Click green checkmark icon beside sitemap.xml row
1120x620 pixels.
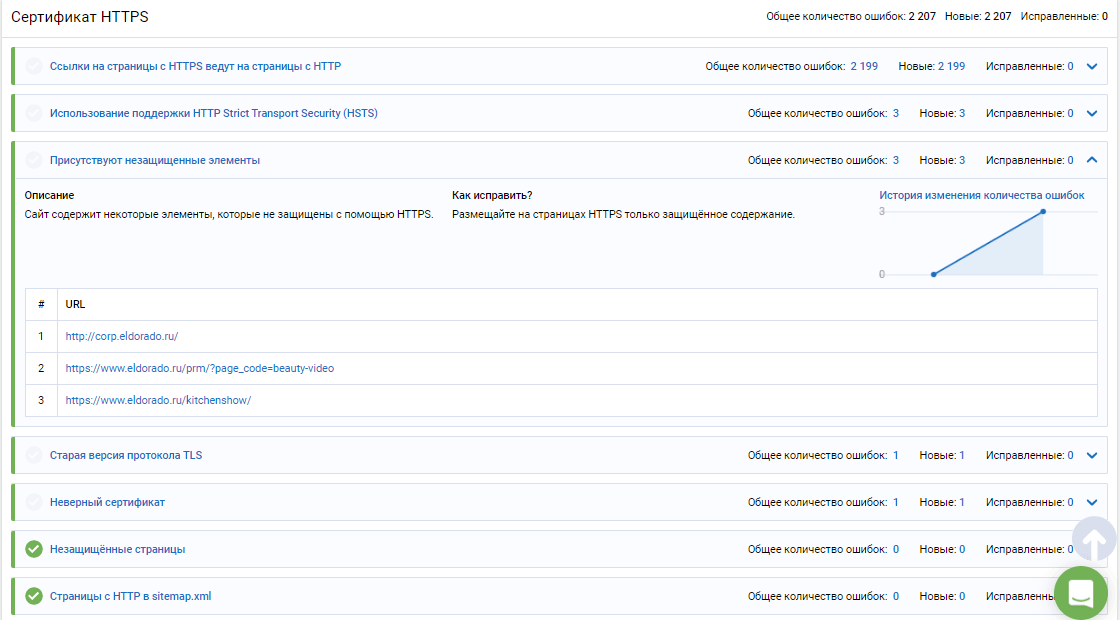34,596
